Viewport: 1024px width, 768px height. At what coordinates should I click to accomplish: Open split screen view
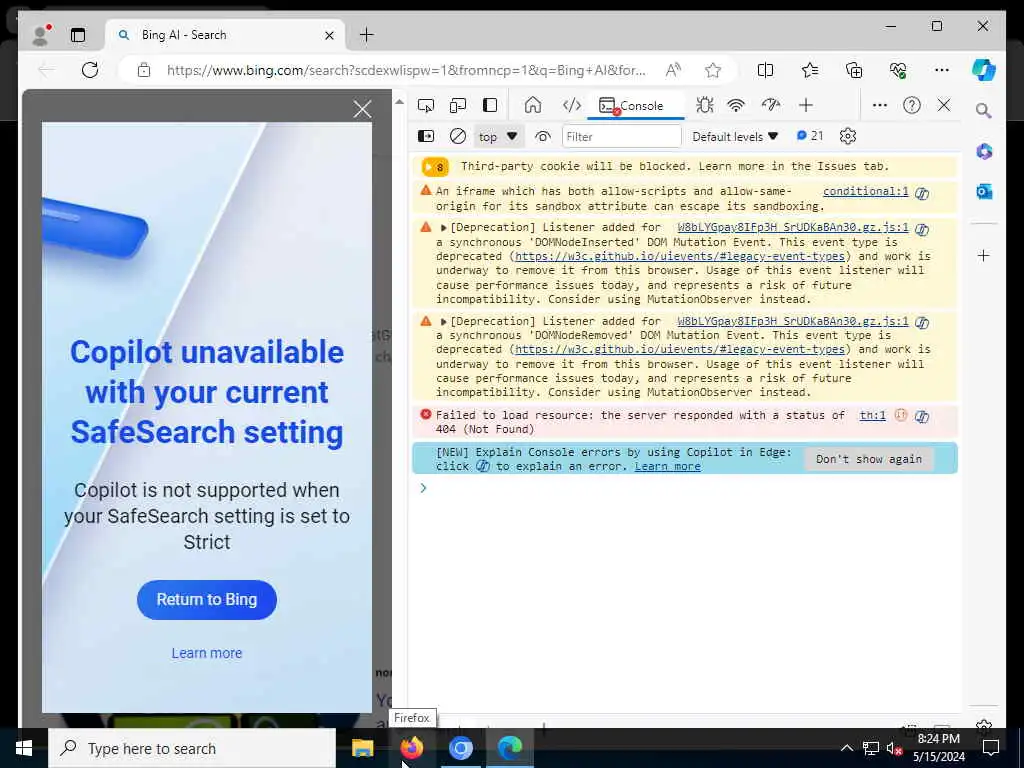pyautogui.click(x=765, y=70)
